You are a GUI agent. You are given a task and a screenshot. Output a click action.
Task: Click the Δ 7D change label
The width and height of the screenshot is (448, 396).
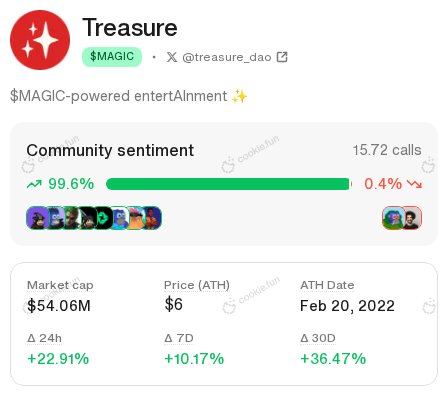click(x=179, y=338)
